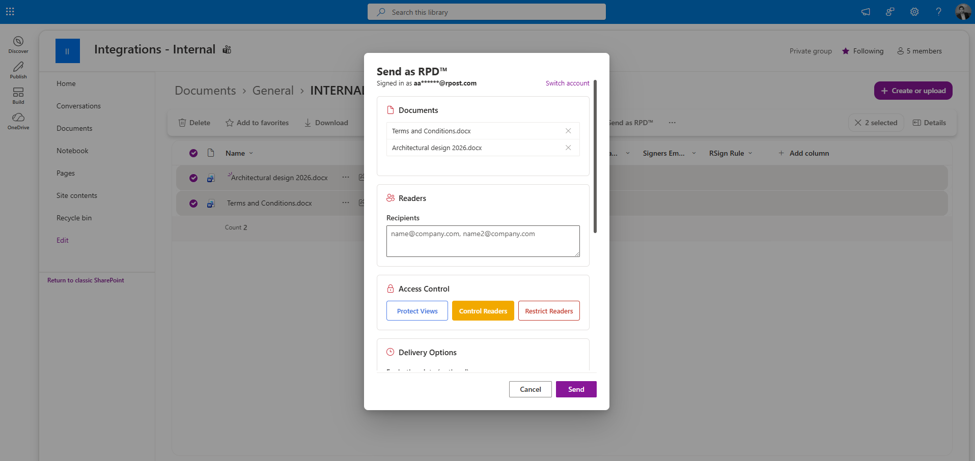Clear the 2 selected items
Image resolution: width=975 pixels, height=461 pixels.
pyautogui.click(x=876, y=123)
